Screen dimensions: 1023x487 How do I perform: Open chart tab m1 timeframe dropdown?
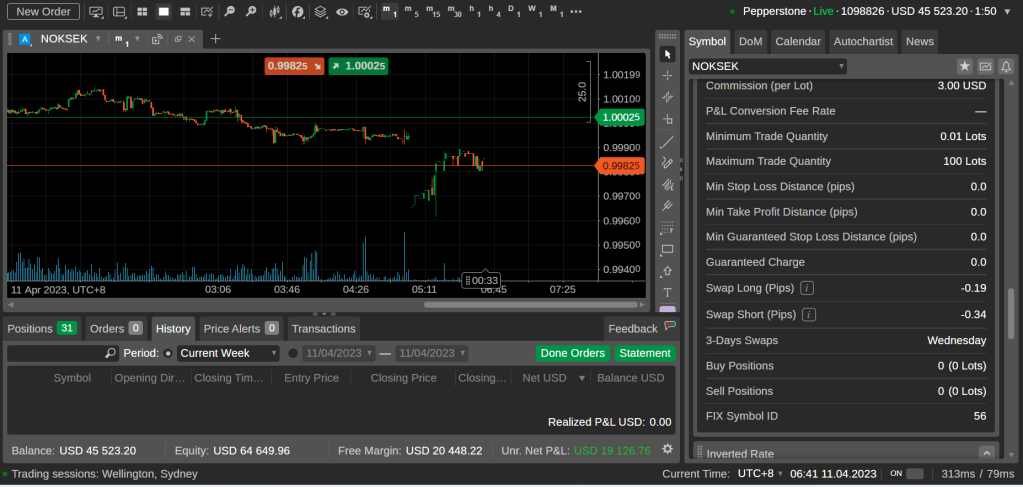point(138,39)
